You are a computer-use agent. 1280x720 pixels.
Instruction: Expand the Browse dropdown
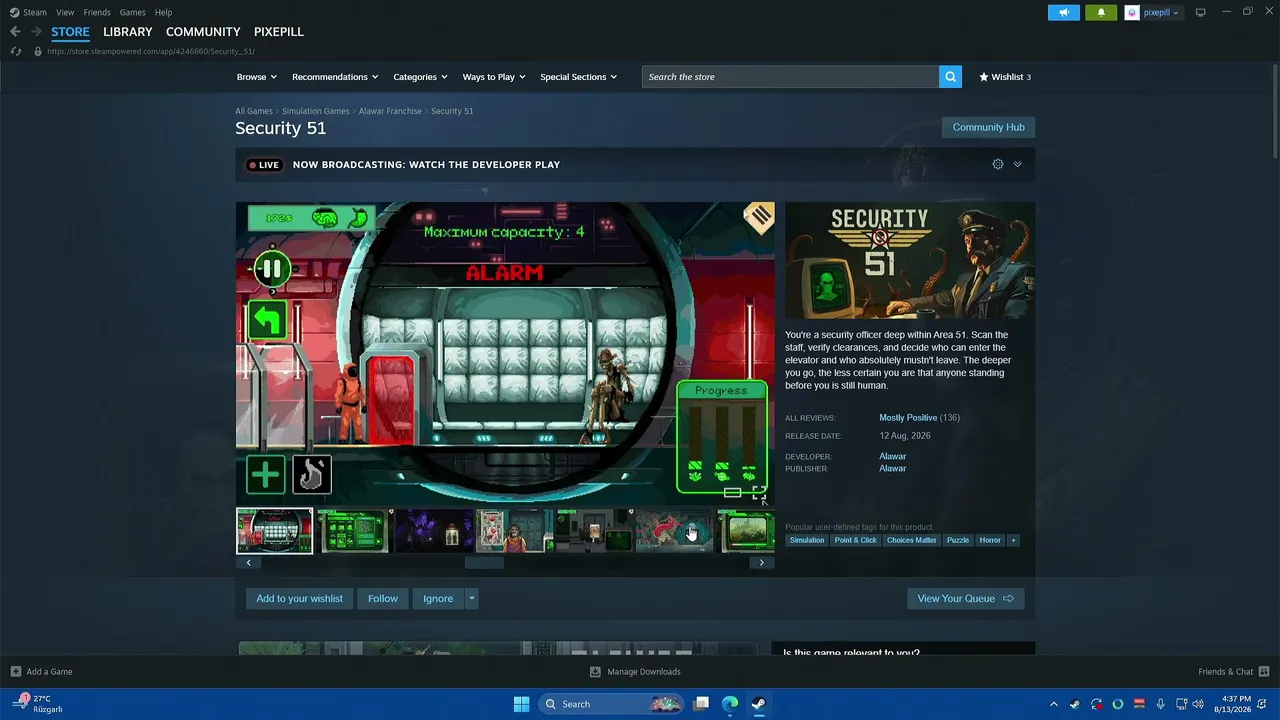click(257, 77)
